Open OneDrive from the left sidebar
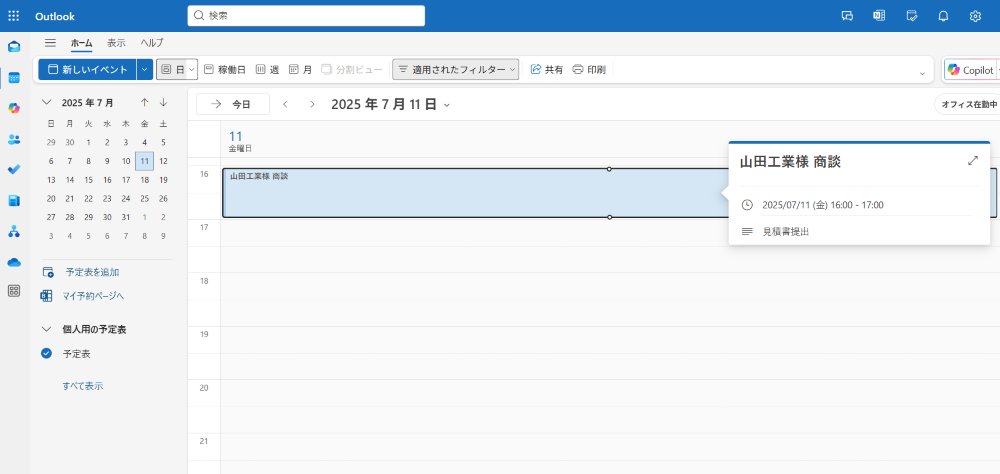 14,262
